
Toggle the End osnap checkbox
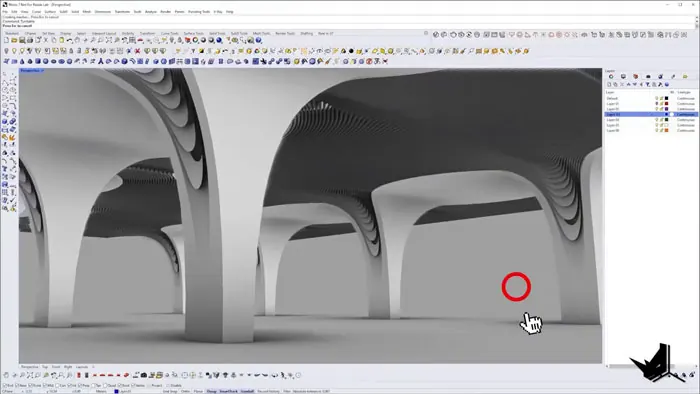click(x=4, y=386)
